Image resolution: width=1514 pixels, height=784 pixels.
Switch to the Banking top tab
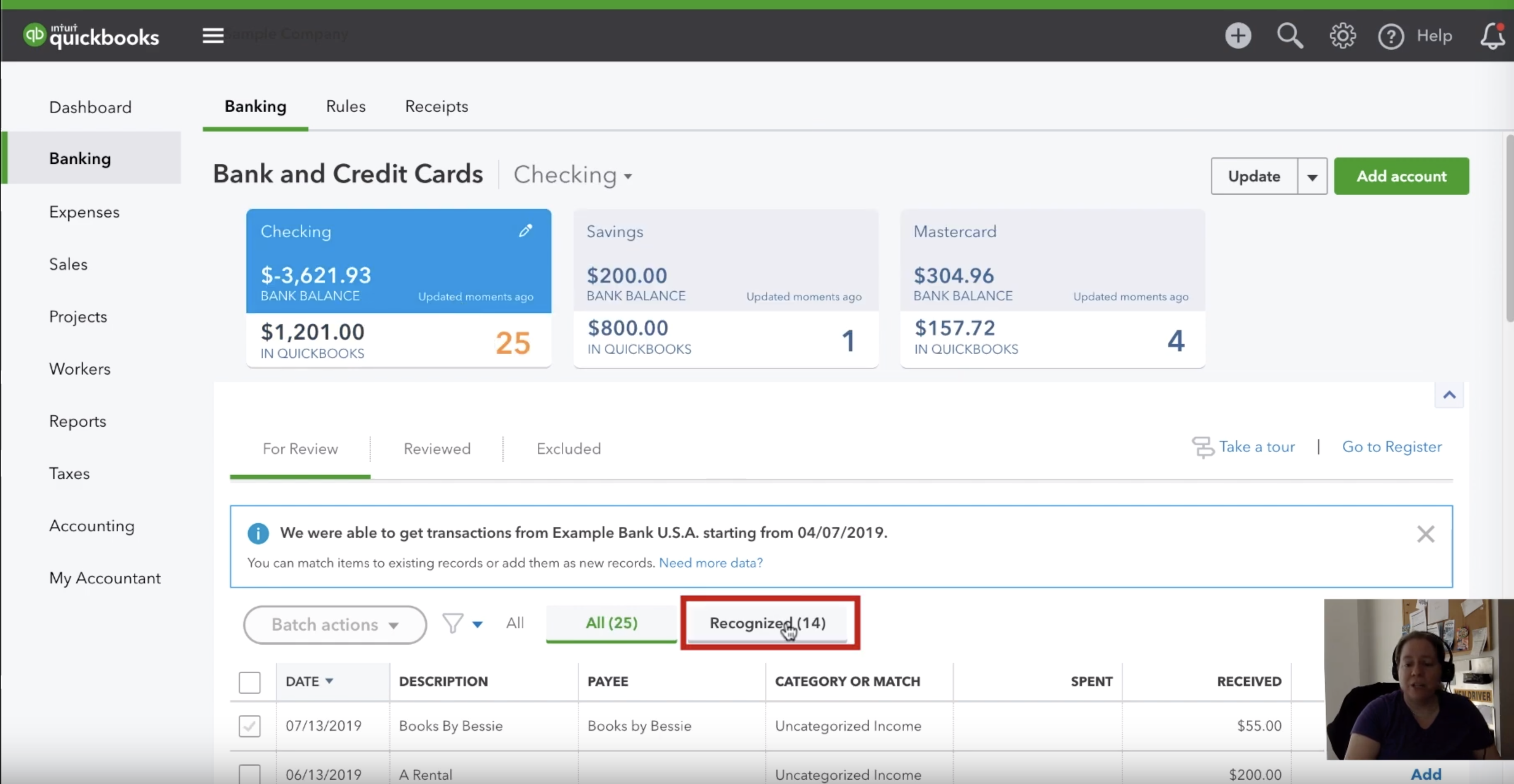(255, 106)
